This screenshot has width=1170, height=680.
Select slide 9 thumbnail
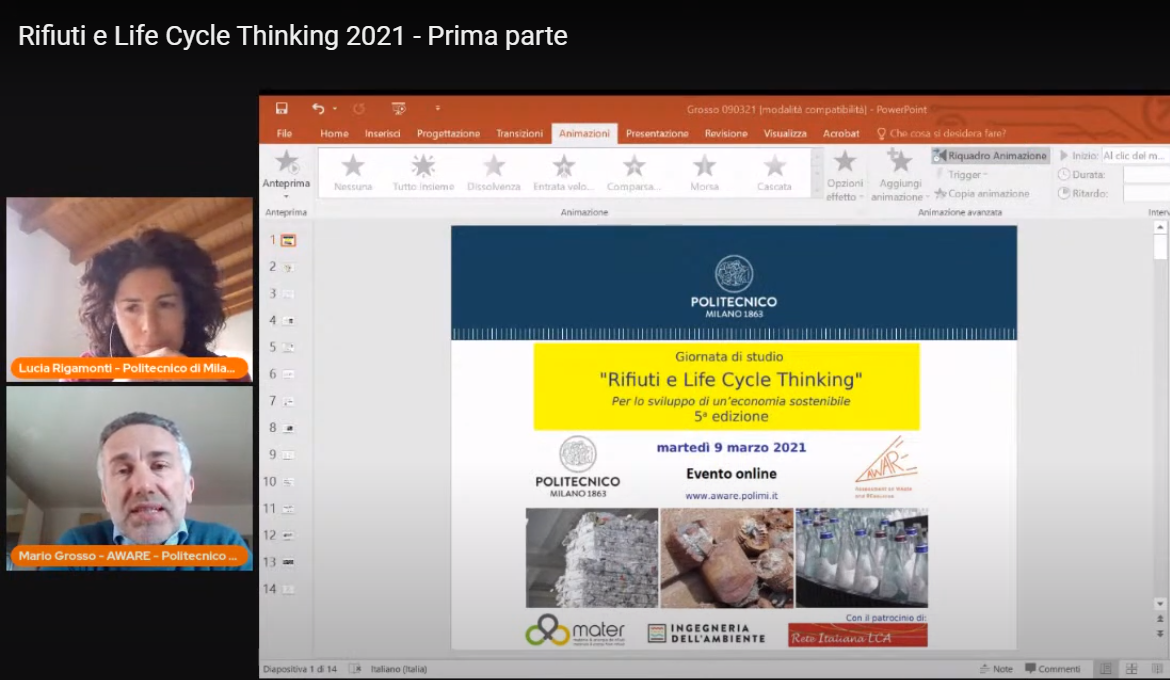pos(288,455)
